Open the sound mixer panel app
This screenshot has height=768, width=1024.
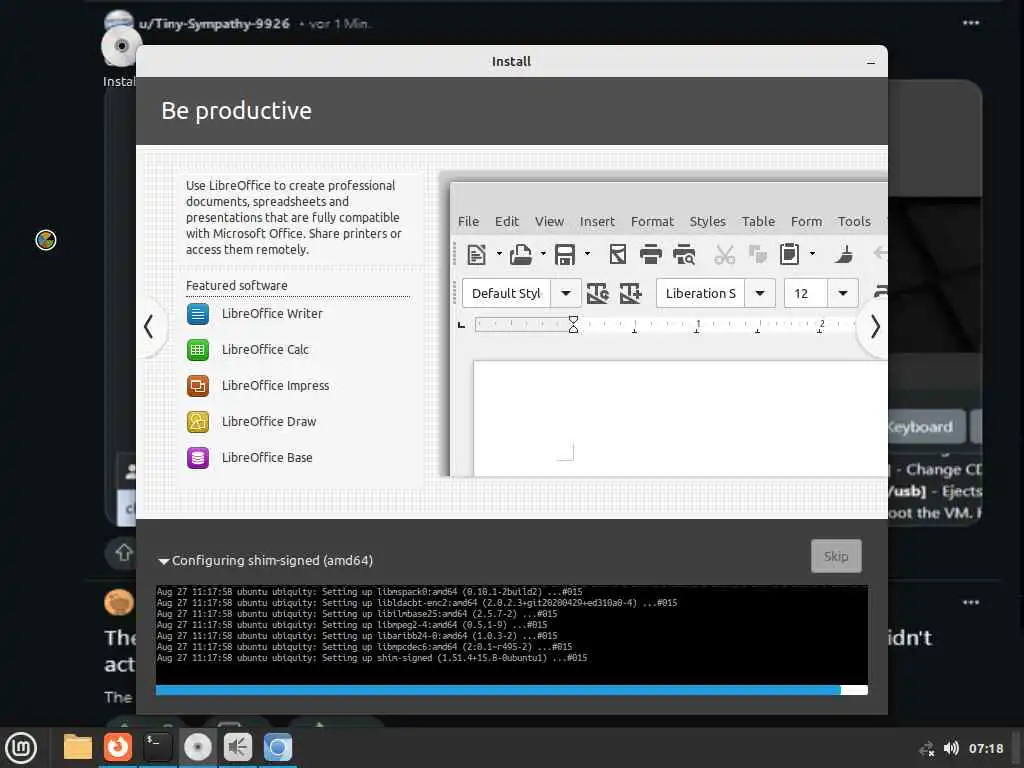pos(238,747)
